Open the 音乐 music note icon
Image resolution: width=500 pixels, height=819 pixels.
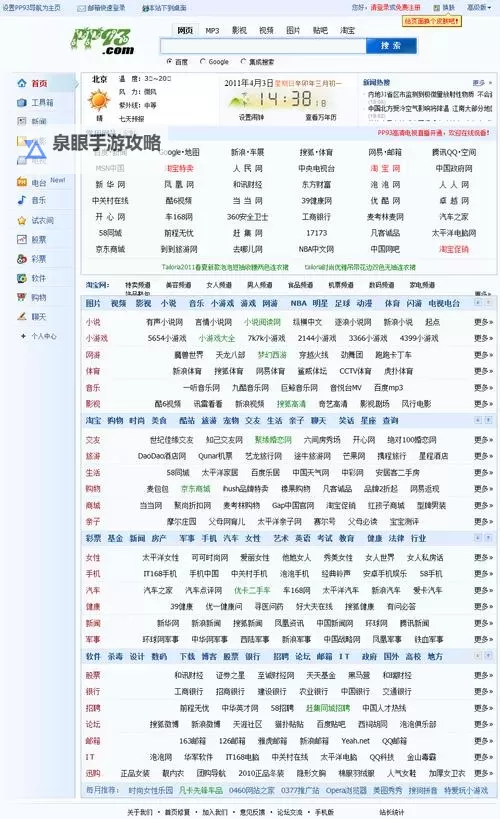22,200
